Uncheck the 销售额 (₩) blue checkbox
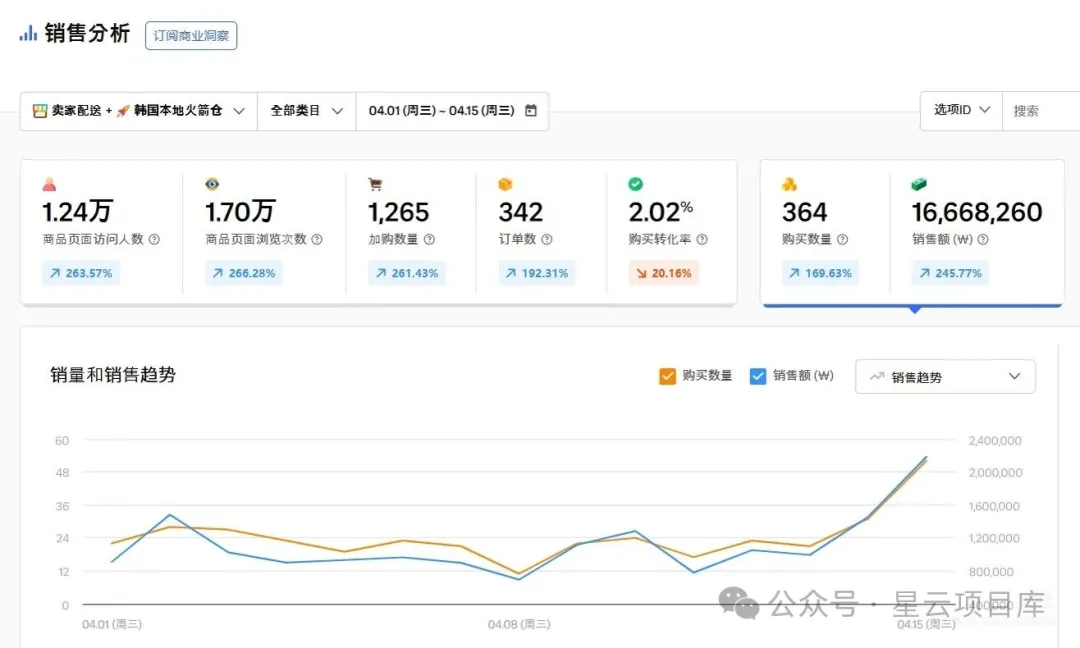This screenshot has height=648, width=1080. pos(758,376)
